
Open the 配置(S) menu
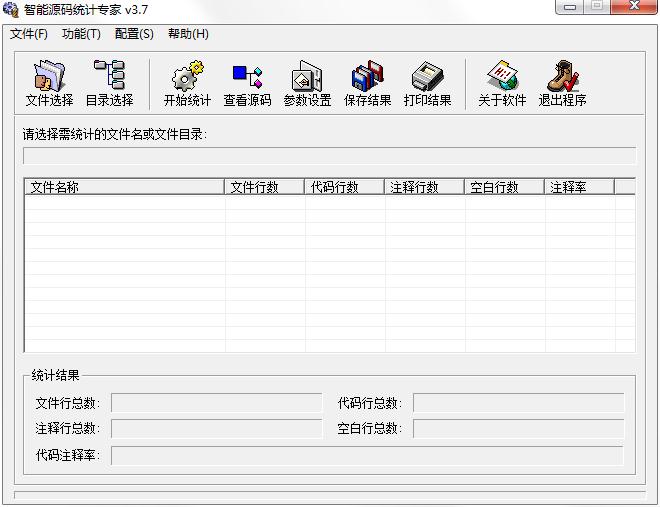[134, 34]
